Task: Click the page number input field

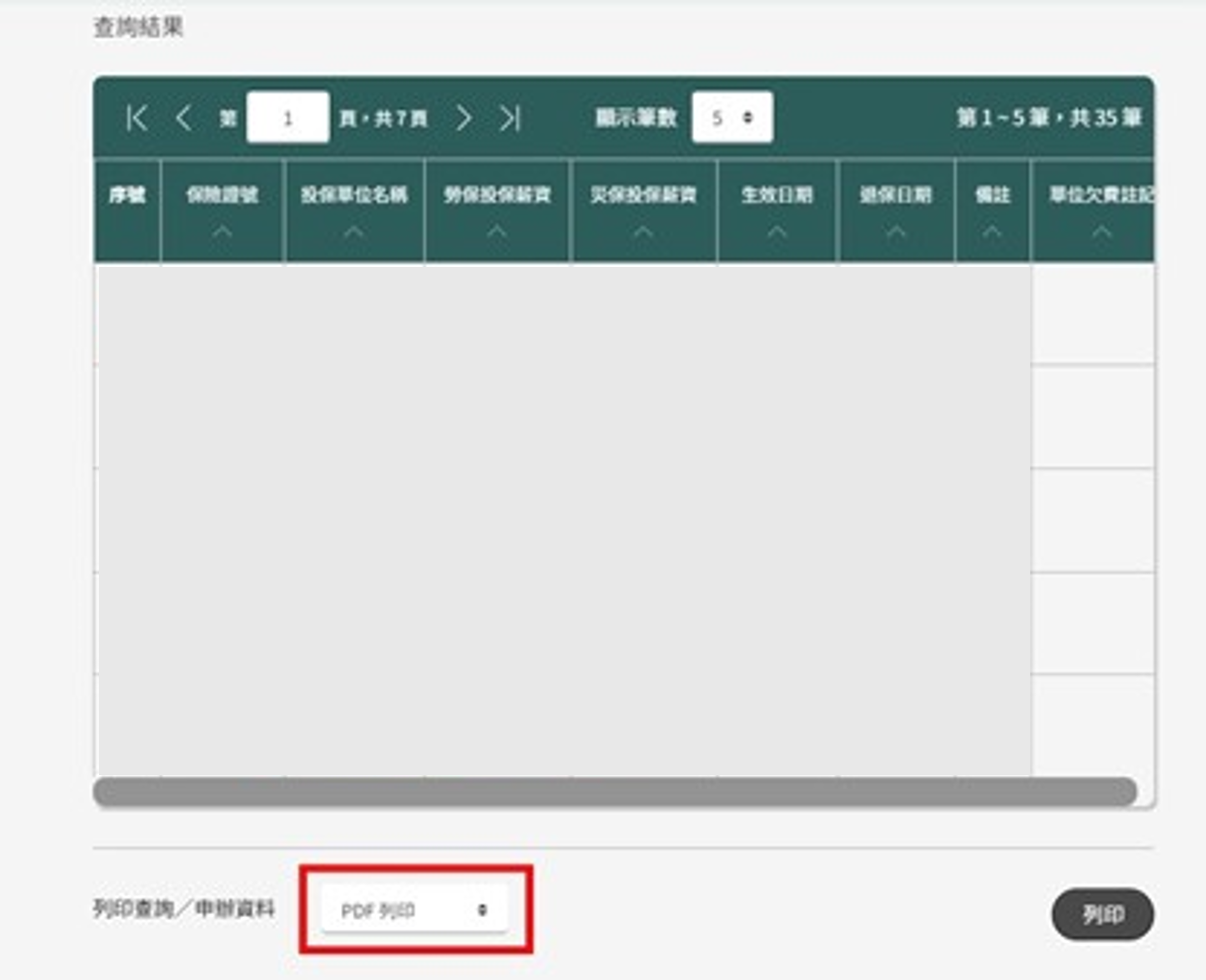Action: pyautogui.click(x=288, y=118)
